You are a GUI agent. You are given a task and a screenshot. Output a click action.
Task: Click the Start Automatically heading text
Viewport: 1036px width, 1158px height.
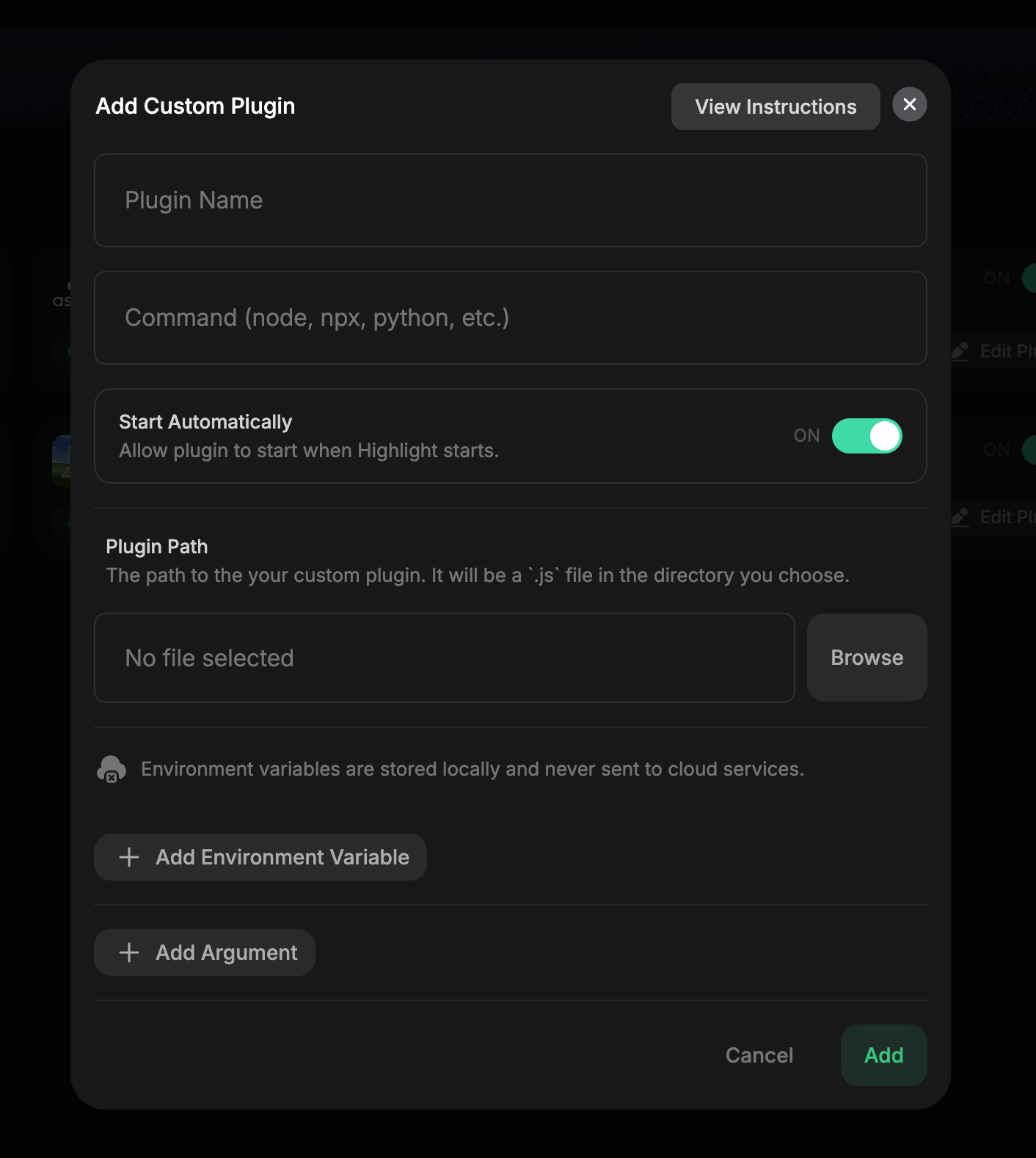[x=205, y=422]
